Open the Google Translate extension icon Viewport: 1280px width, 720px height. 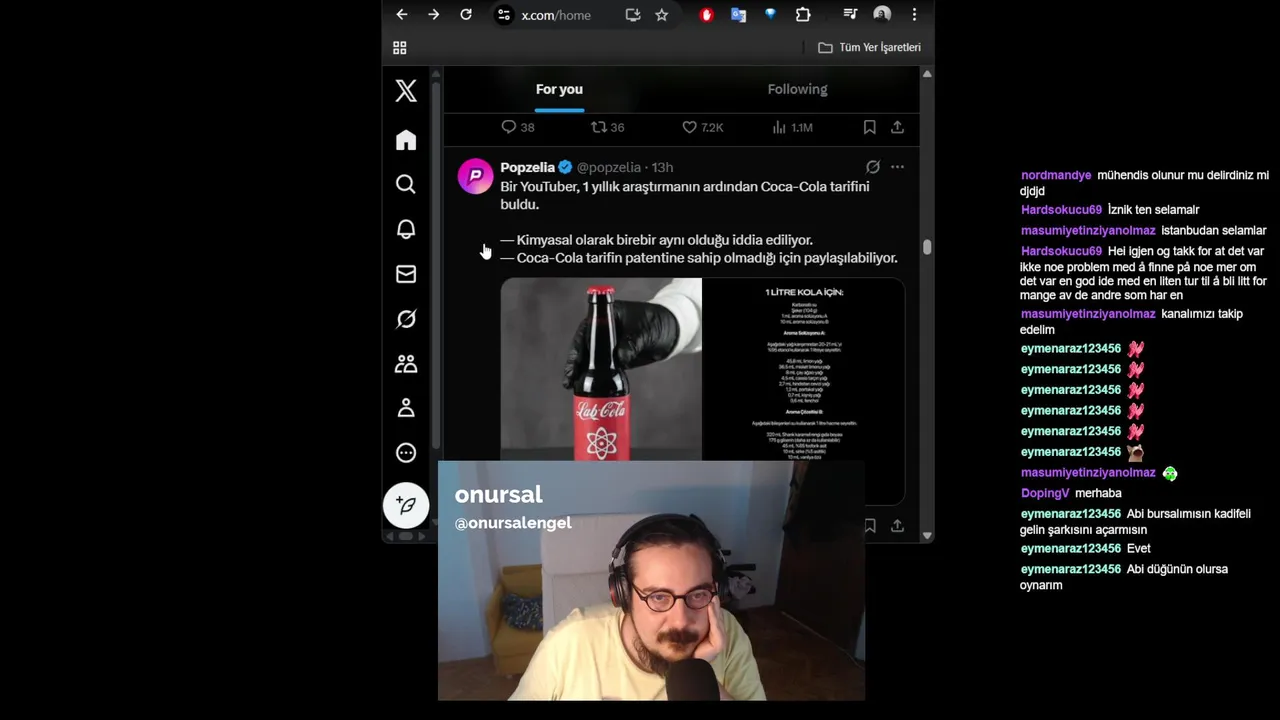(x=738, y=15)
